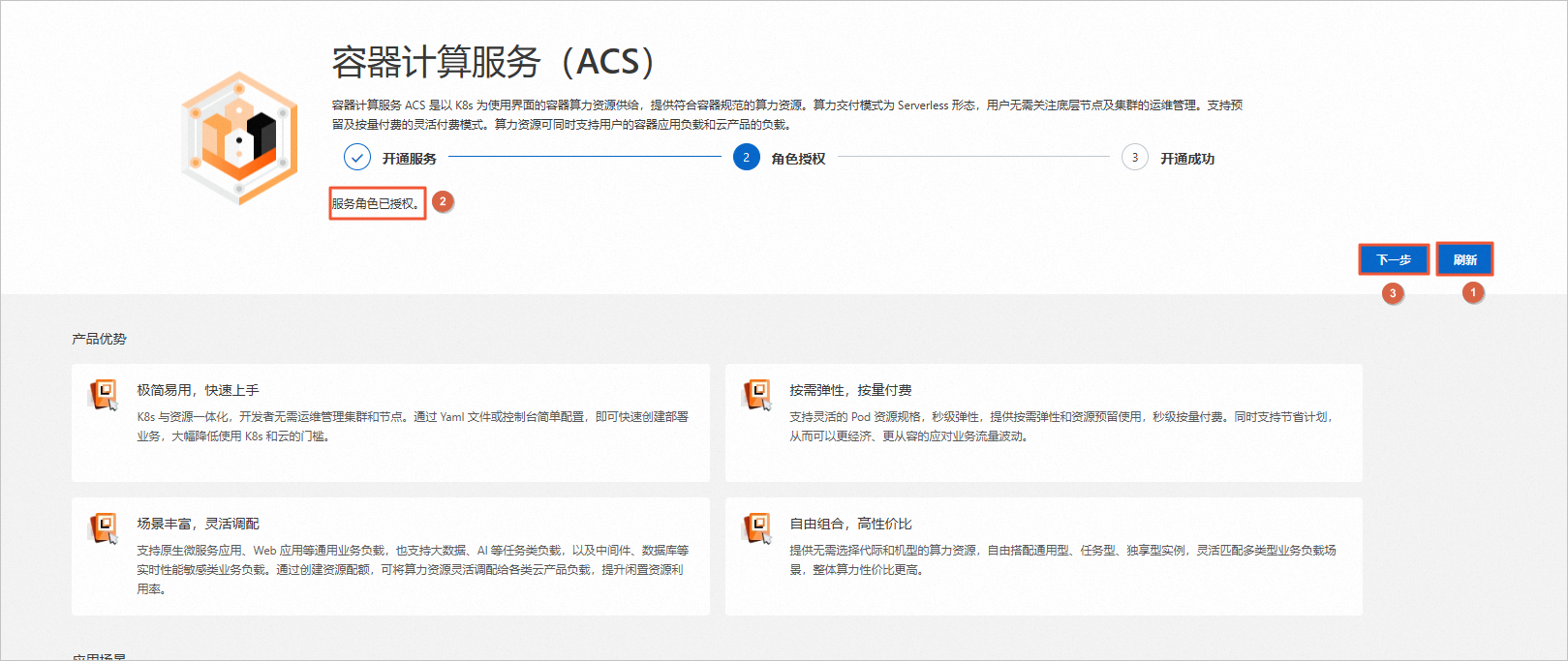Click the description starting 支持灵活的 Pod 资源规格

coord(1061,427)
